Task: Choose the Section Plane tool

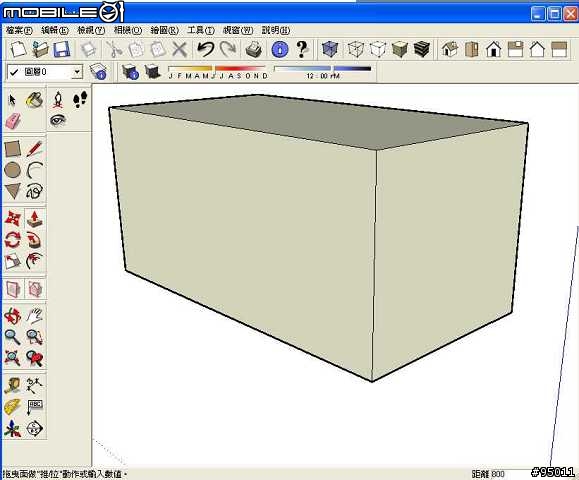Action: [35, 429]
